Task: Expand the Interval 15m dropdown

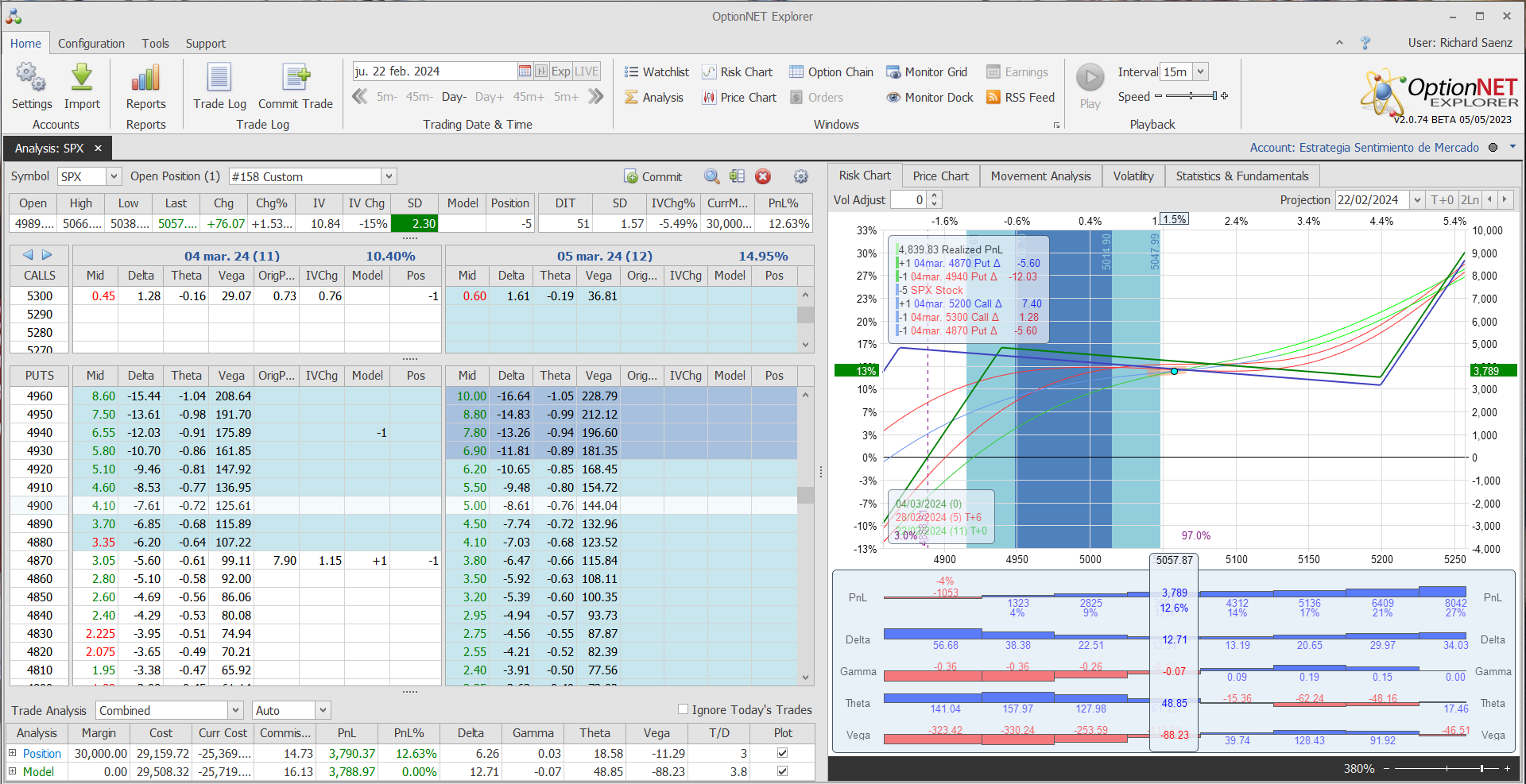Action: pyautogui.click(x=1200, y=72)
